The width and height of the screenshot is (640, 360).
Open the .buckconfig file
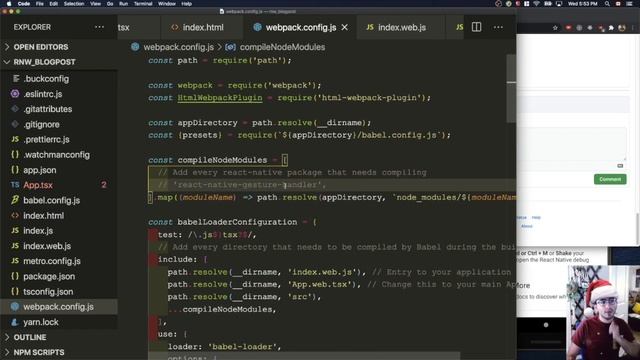(46, 79)
